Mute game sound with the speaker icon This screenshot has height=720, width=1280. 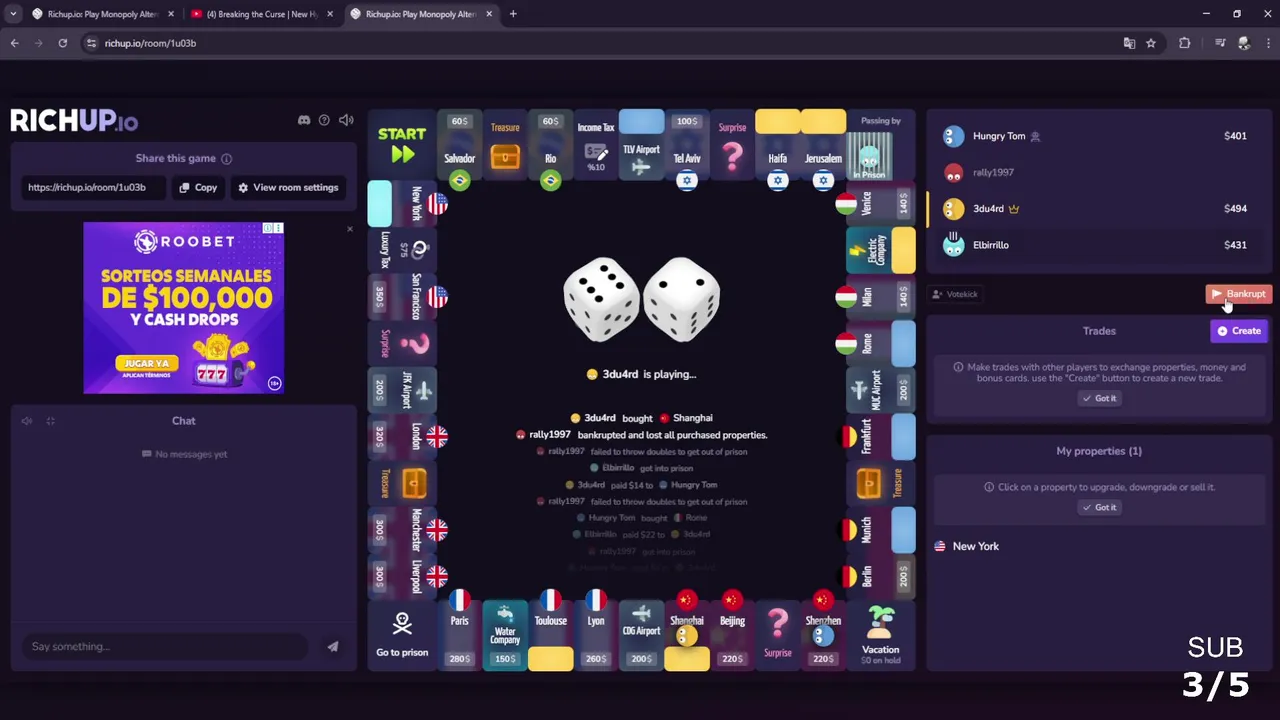pyautogui.click(x=346, y=120)
